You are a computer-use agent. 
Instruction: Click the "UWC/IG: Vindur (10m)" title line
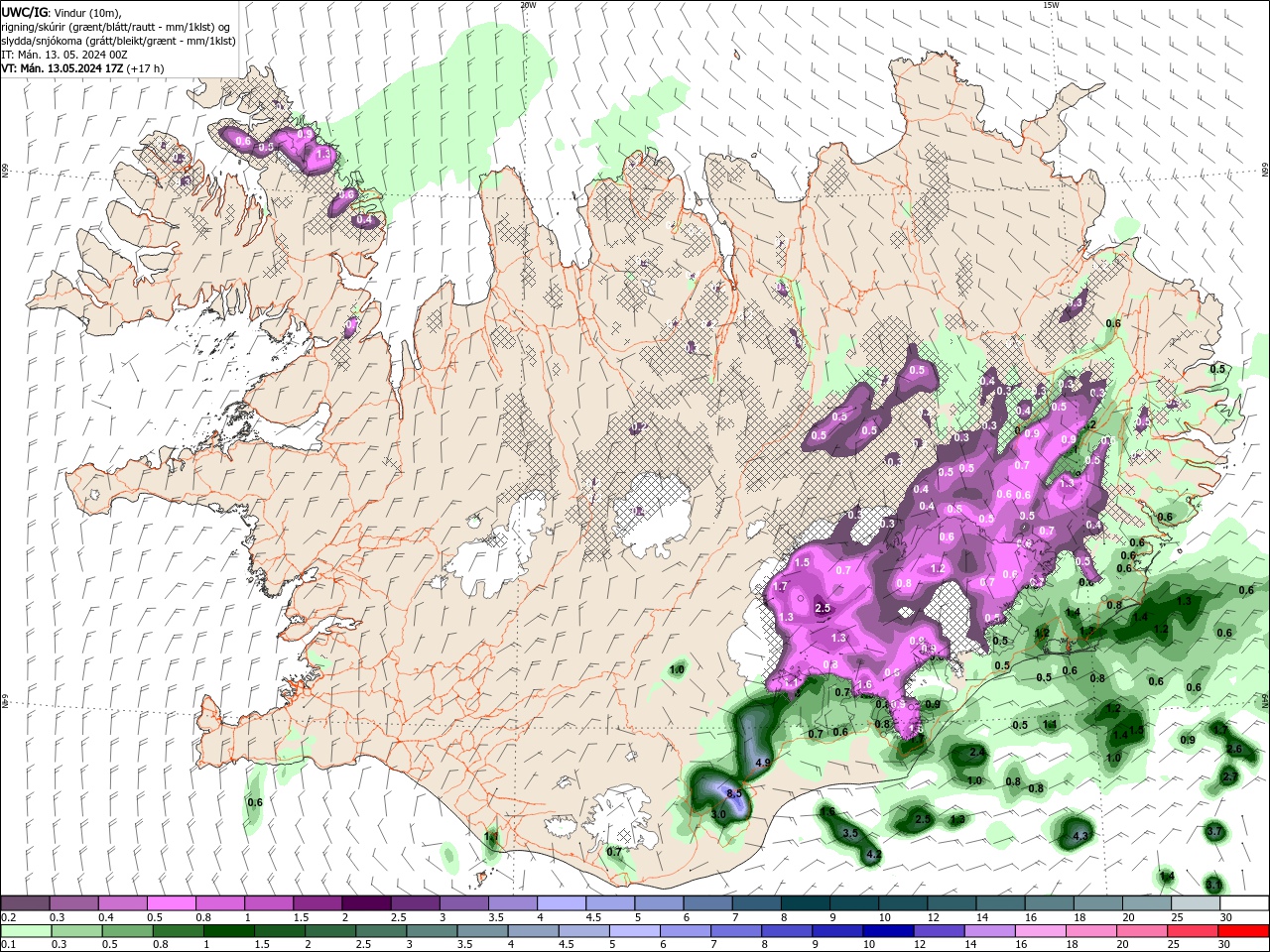tap(61, 12)
